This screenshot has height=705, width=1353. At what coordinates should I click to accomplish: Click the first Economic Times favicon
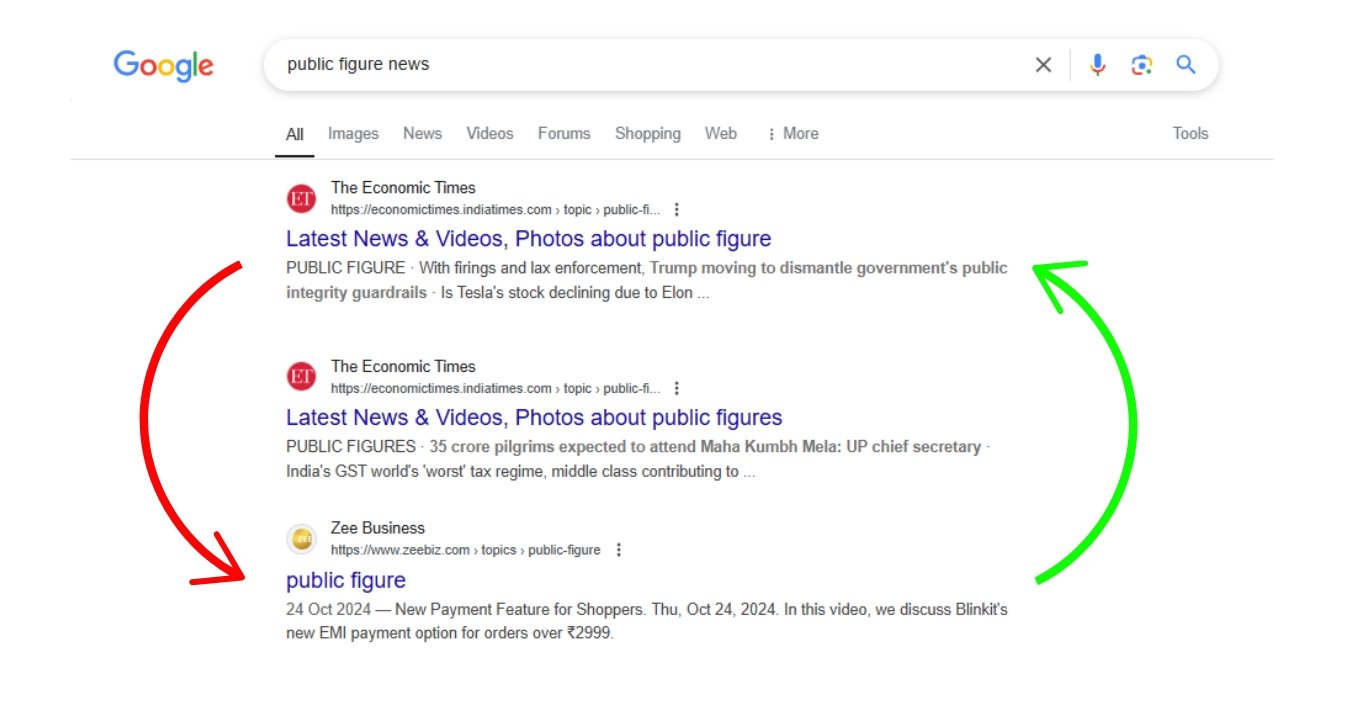(301, 198)
